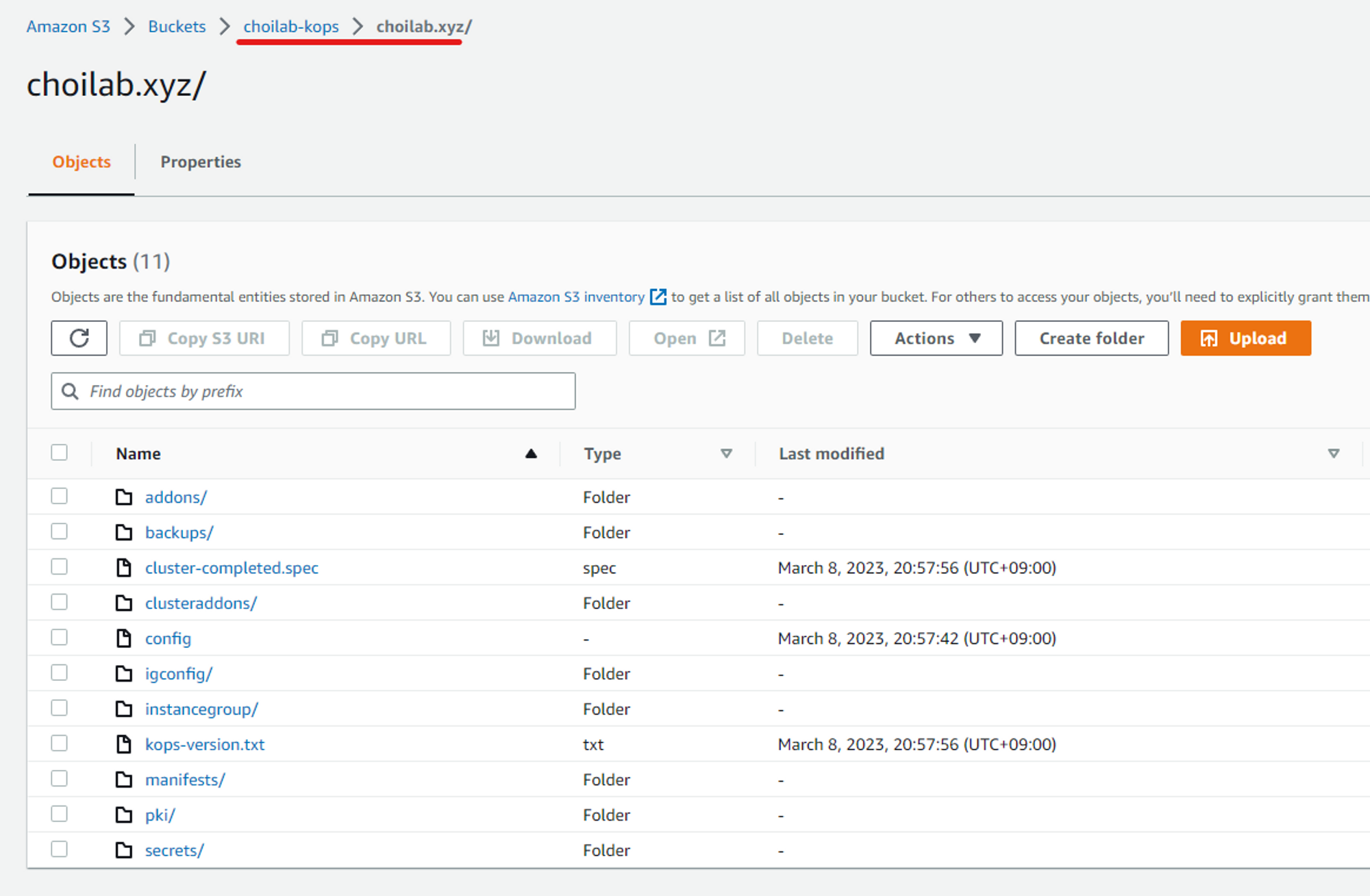Switch to the Properties tab
This screenshot has width=1370, height=896.
[x=201, y=162]
